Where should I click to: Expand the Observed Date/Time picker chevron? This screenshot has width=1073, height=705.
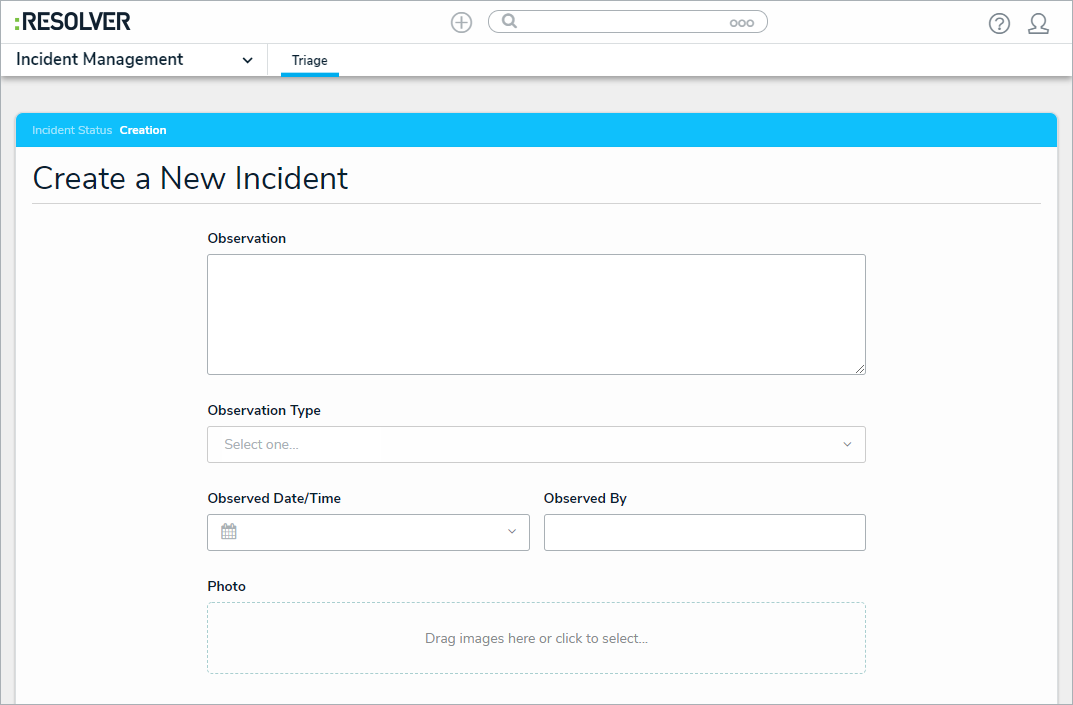(511, 532)
